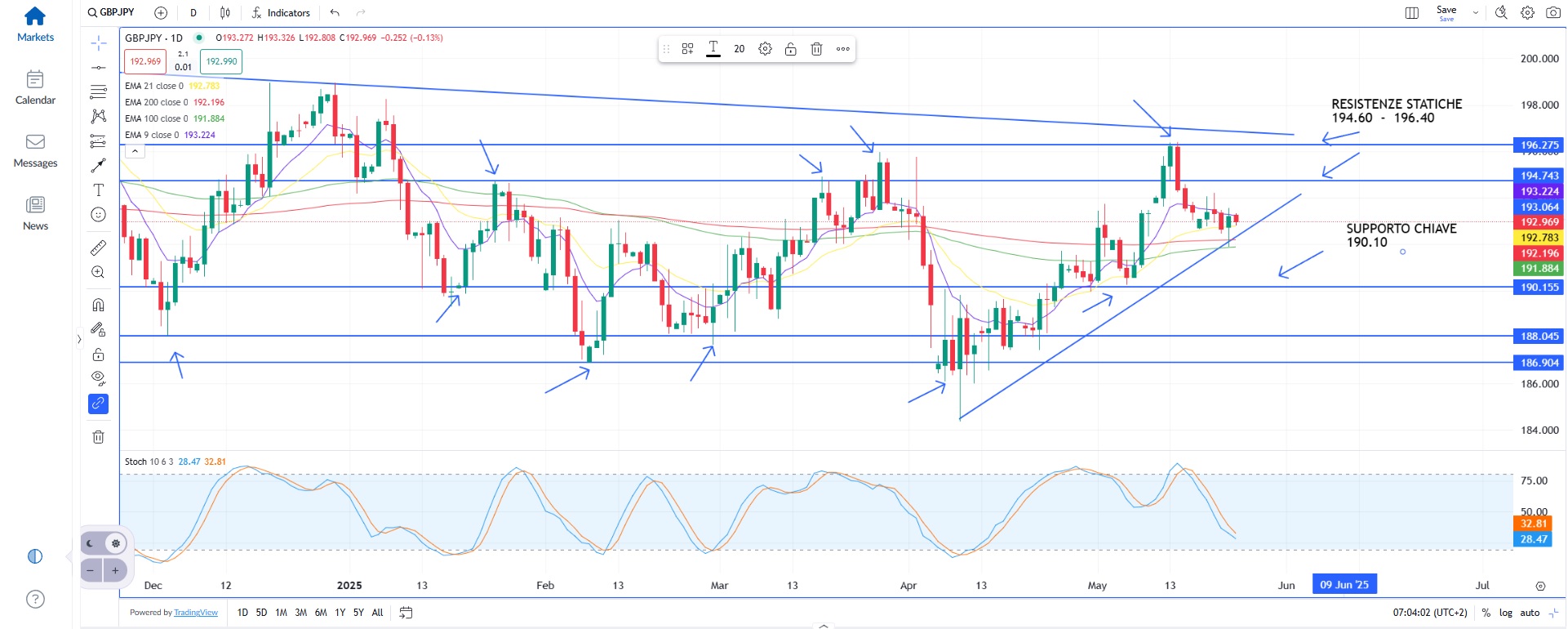Open the Save dropdown arrow
The width and height of the screenshot is (1568, 629).
tap(1475, 13)
